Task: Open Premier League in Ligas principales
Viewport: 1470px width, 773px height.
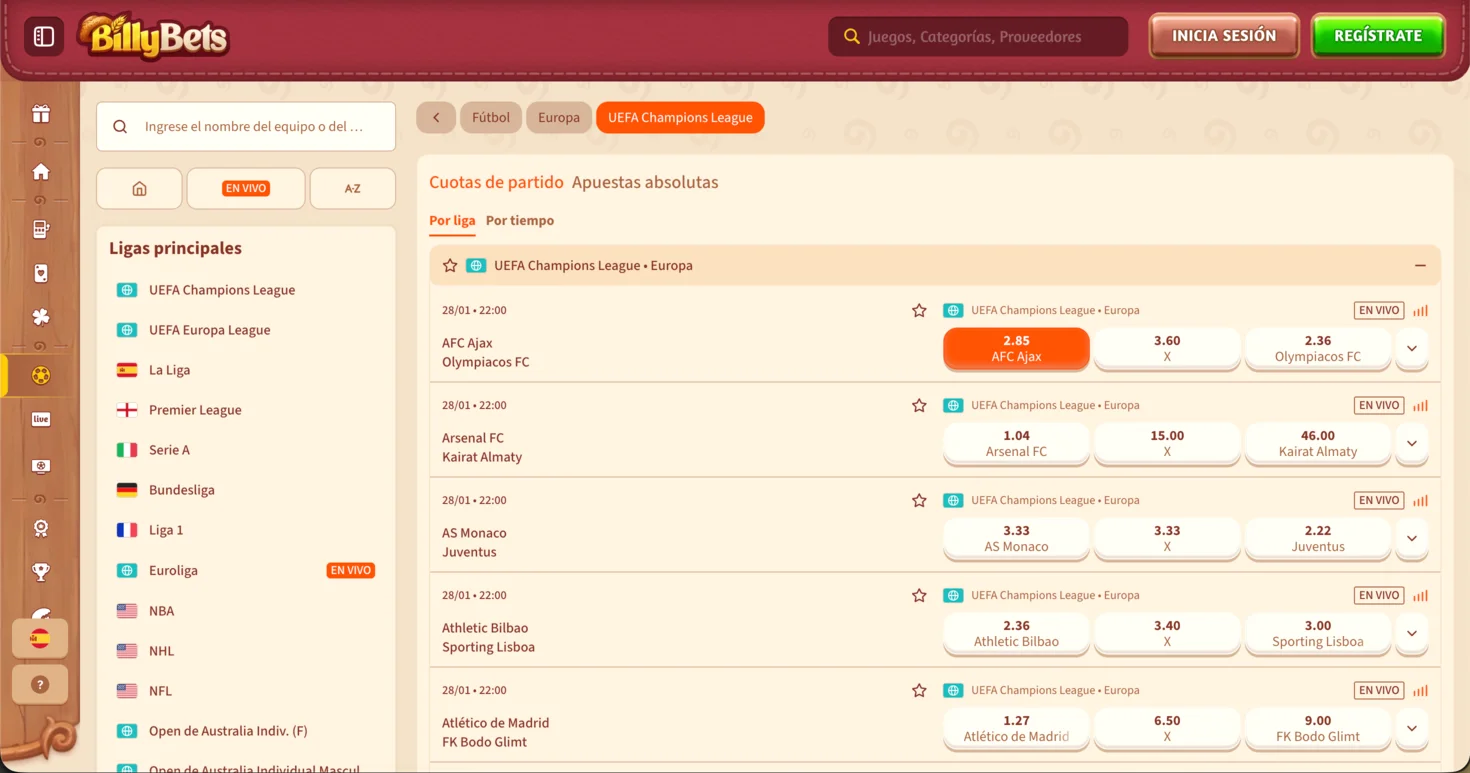Action: 246,410
